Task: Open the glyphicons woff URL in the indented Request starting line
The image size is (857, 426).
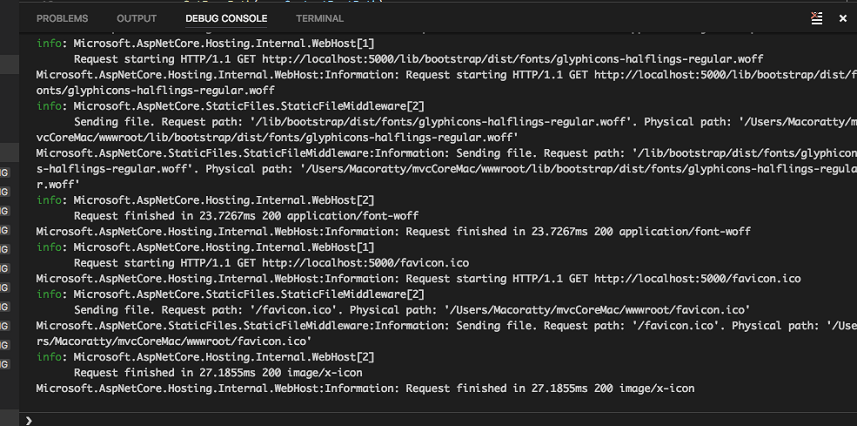Action: (513, 59)
